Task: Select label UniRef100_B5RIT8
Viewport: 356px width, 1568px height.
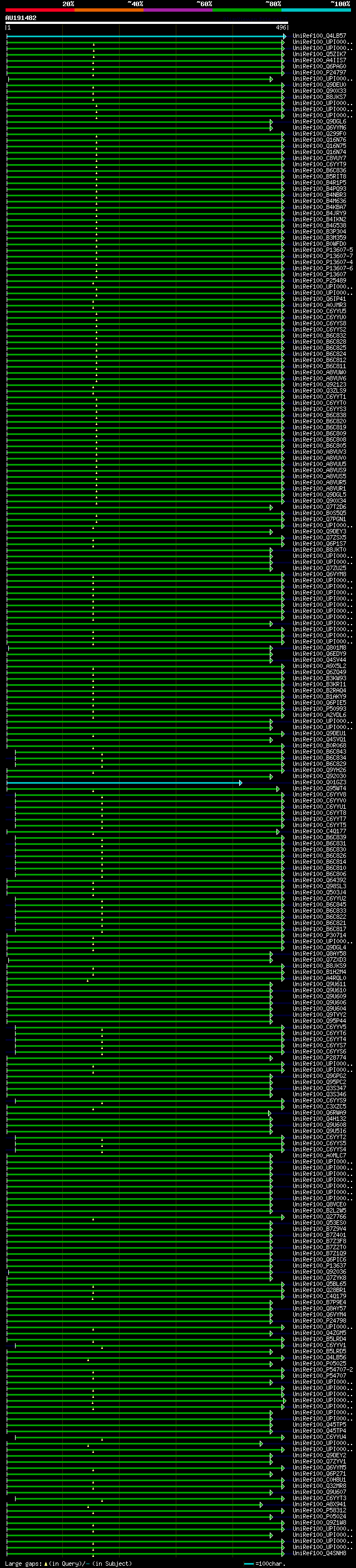Action: point(319,176)
